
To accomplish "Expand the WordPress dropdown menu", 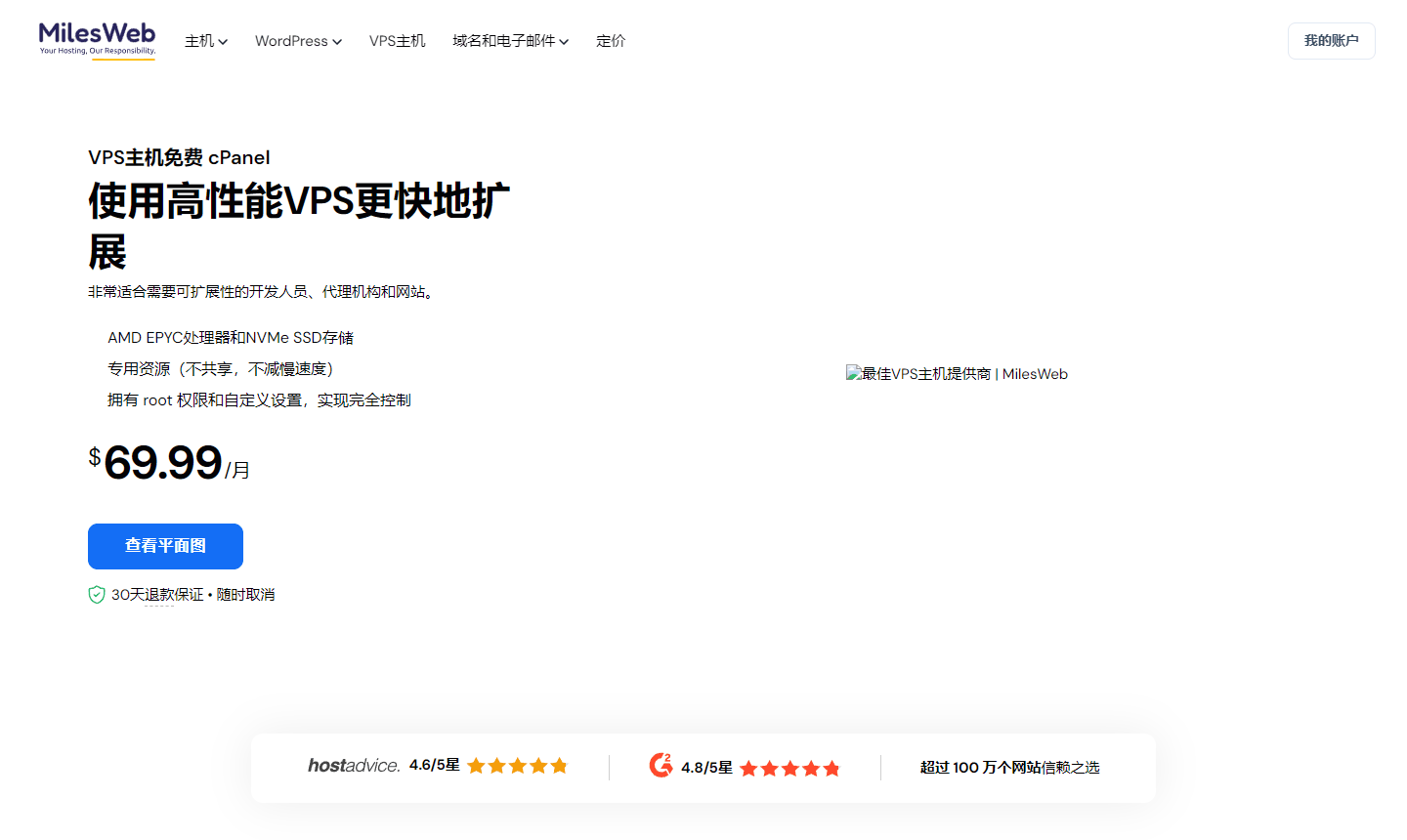I will tap(298, 41).
